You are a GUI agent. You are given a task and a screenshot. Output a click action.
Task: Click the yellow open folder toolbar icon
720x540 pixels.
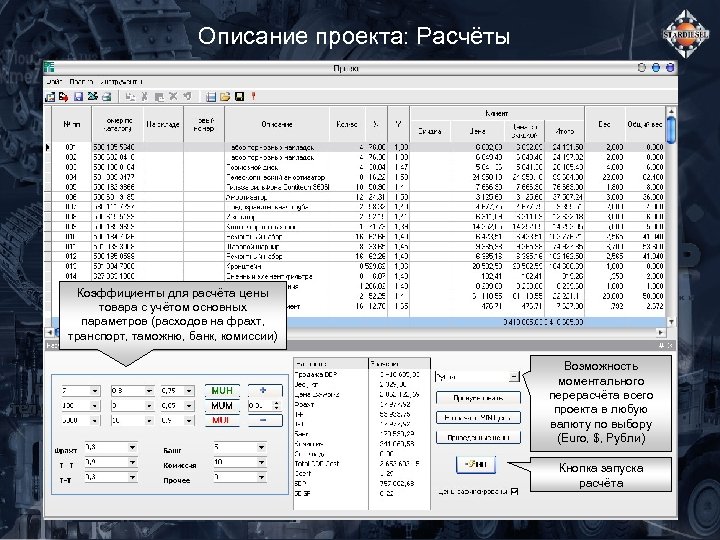point(225,97)
